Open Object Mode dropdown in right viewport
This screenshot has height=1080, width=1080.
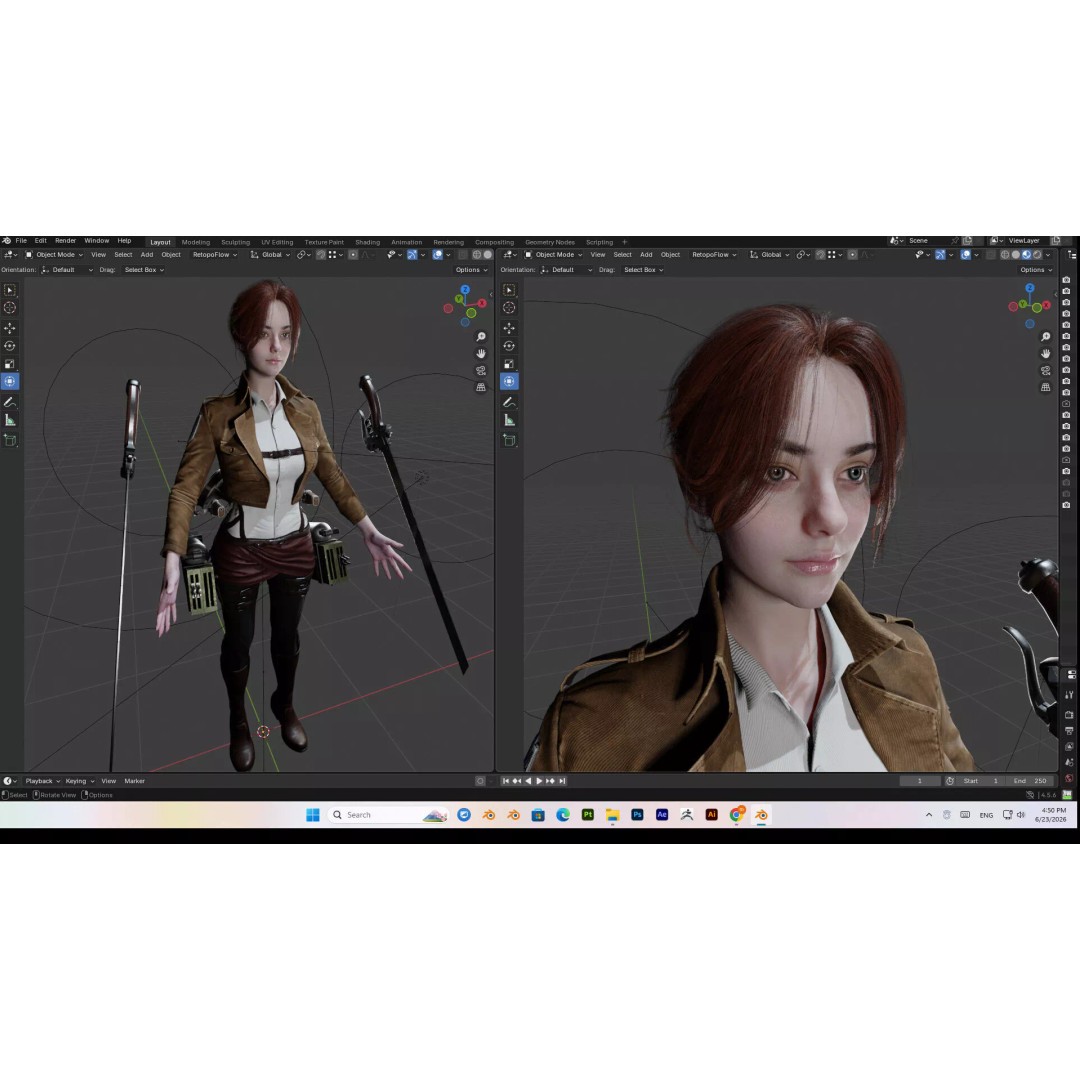553,255
